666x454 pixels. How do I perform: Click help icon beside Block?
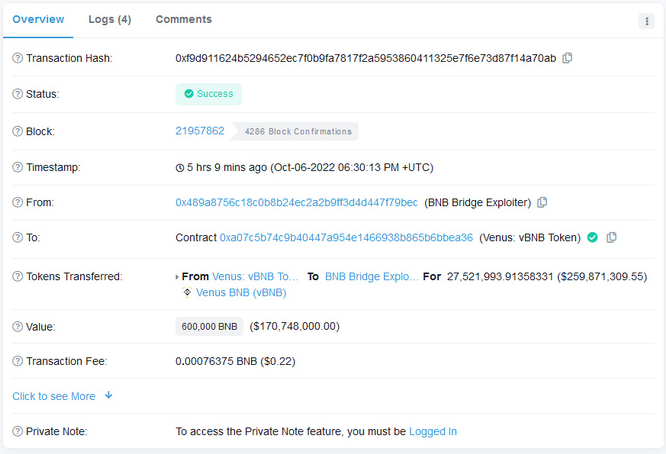coord(17,131)
